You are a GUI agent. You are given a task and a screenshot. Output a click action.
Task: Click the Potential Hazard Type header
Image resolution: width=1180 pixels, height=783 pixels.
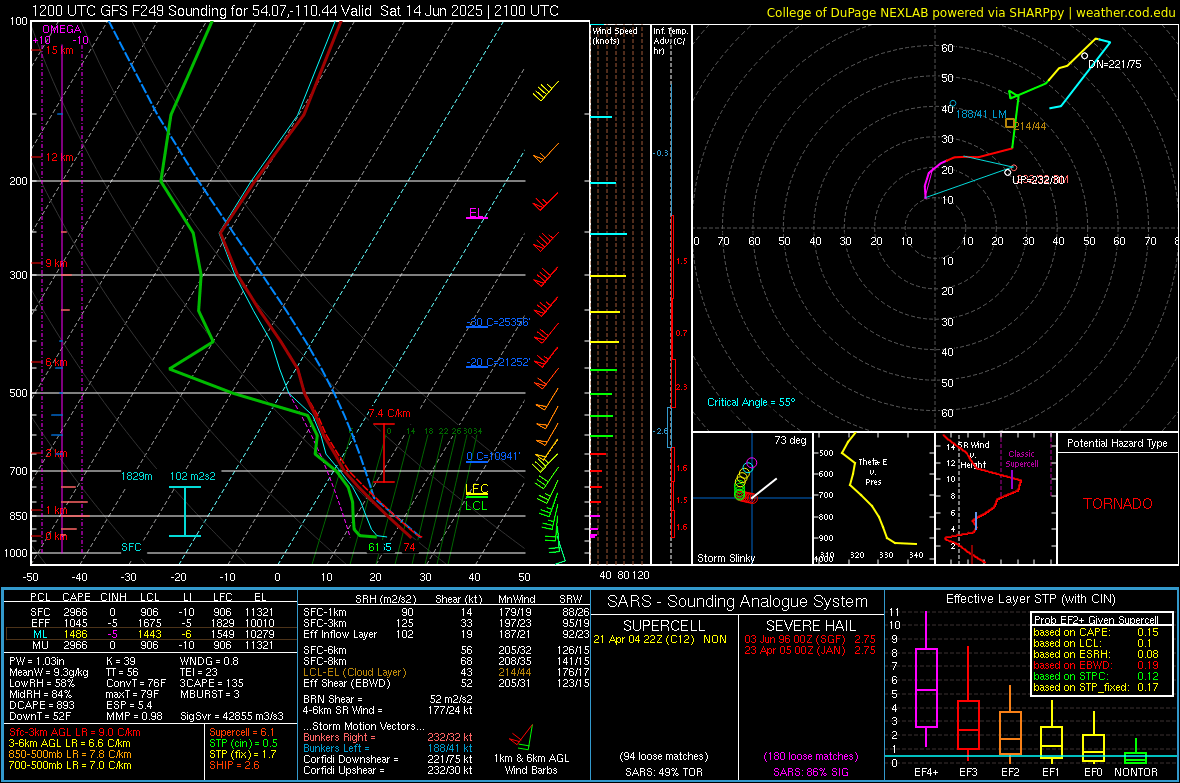[1117, 443]
